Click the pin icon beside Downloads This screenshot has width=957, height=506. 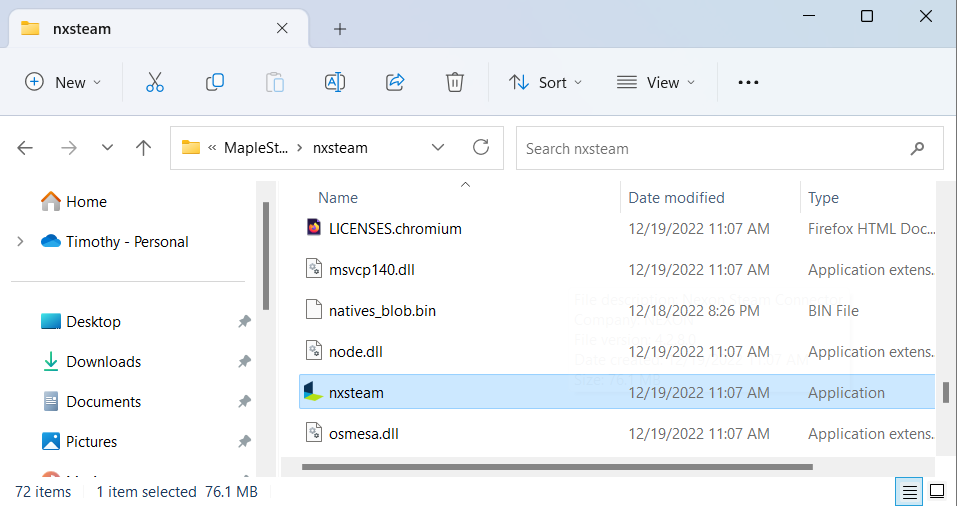click(244, 362)
